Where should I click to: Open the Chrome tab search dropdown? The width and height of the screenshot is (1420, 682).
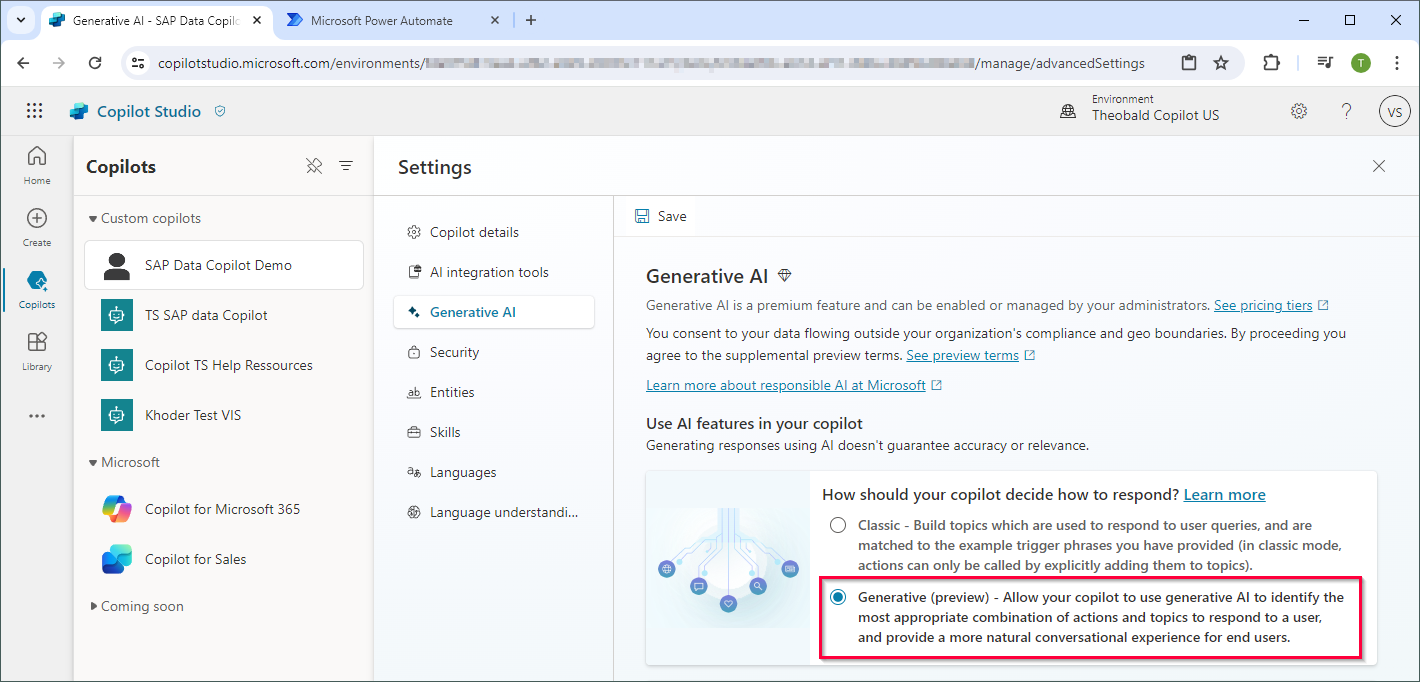(x=19, y=20)
